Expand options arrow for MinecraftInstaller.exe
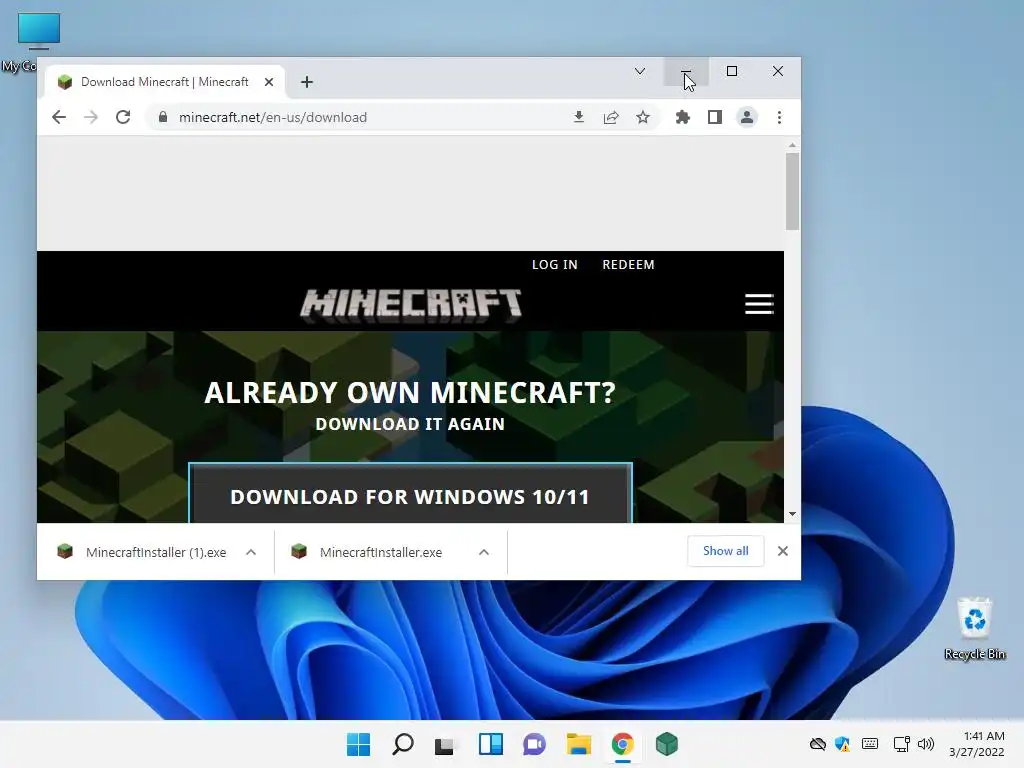This screenshot has width=1024, height=768. tap(484, 552)
